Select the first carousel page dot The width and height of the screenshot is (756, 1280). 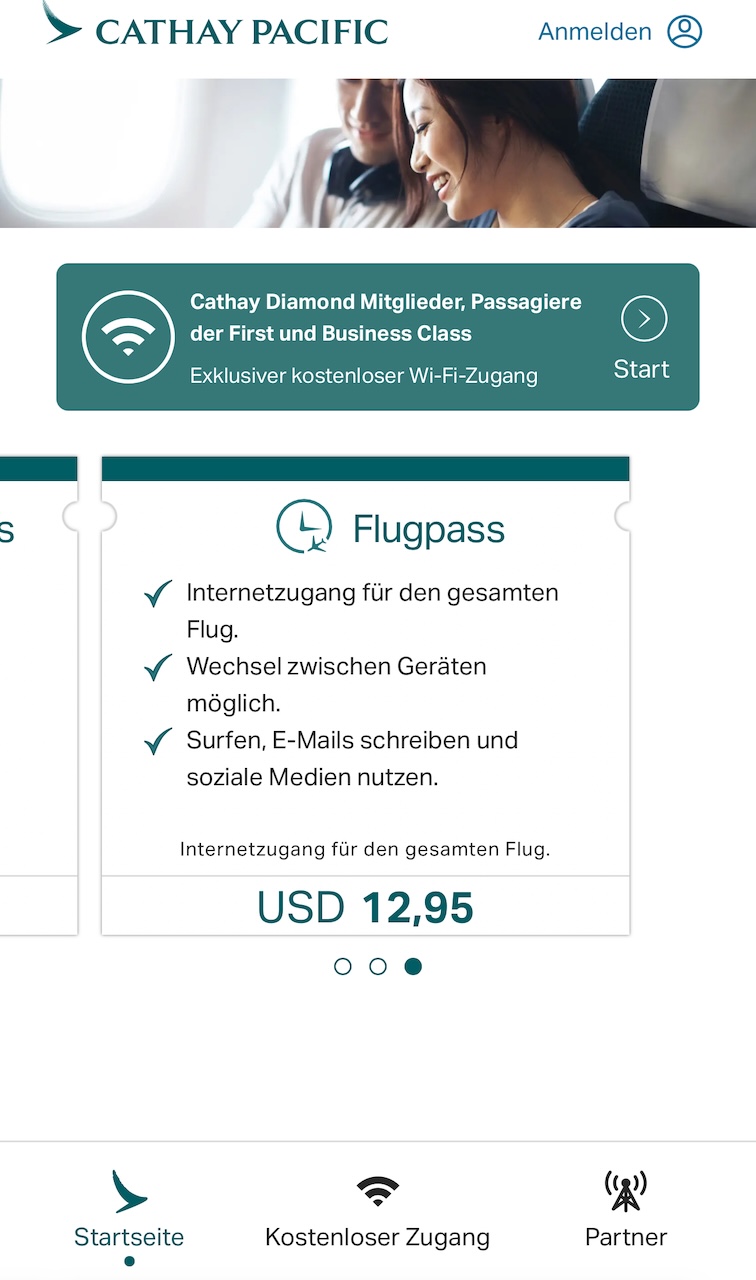click(343, 966)
